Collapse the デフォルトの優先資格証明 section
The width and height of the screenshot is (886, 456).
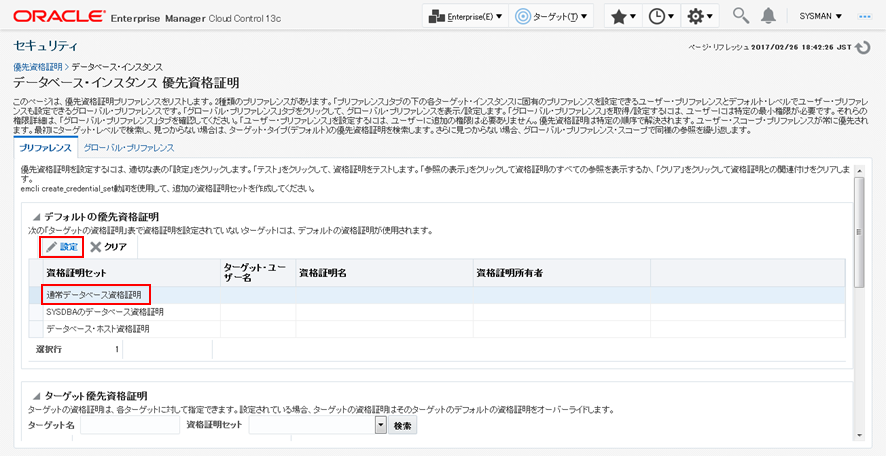click(x=37, y=217)
